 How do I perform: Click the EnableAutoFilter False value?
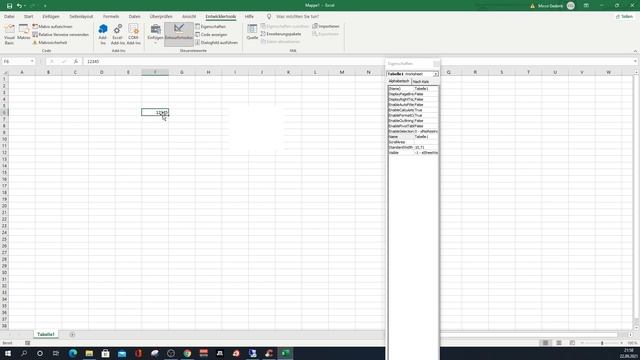[426, 104]
